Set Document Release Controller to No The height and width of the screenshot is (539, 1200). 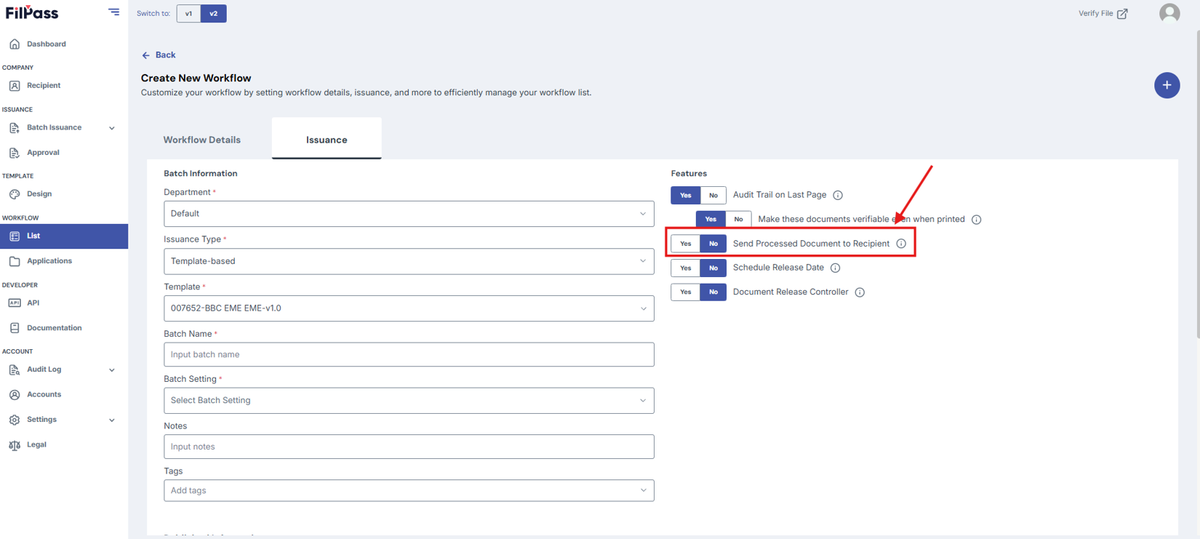click(x=713, y=292)
